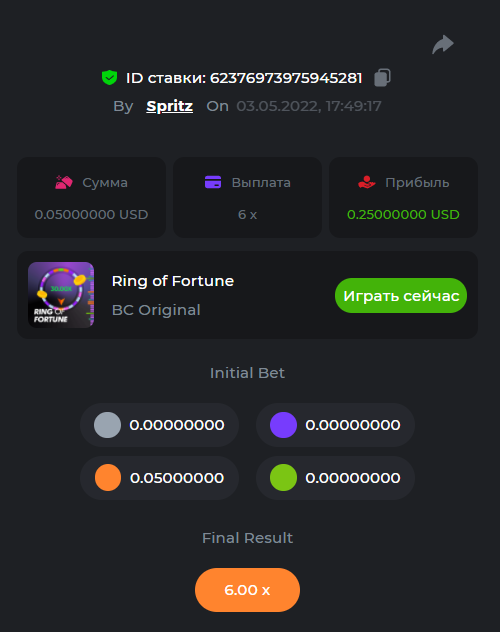500x632 pixels.
Task: Click the purple Выплата card icon
Action: (213, 182)
